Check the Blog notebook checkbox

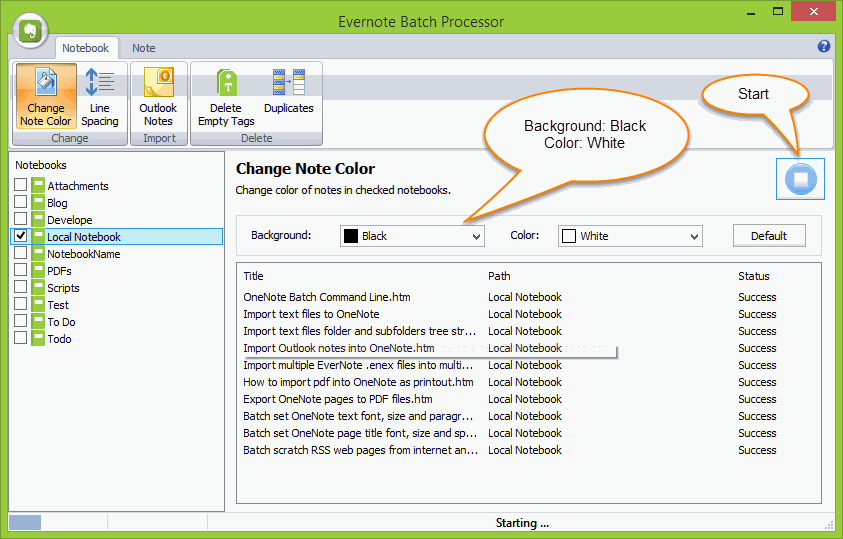(20, 202)
